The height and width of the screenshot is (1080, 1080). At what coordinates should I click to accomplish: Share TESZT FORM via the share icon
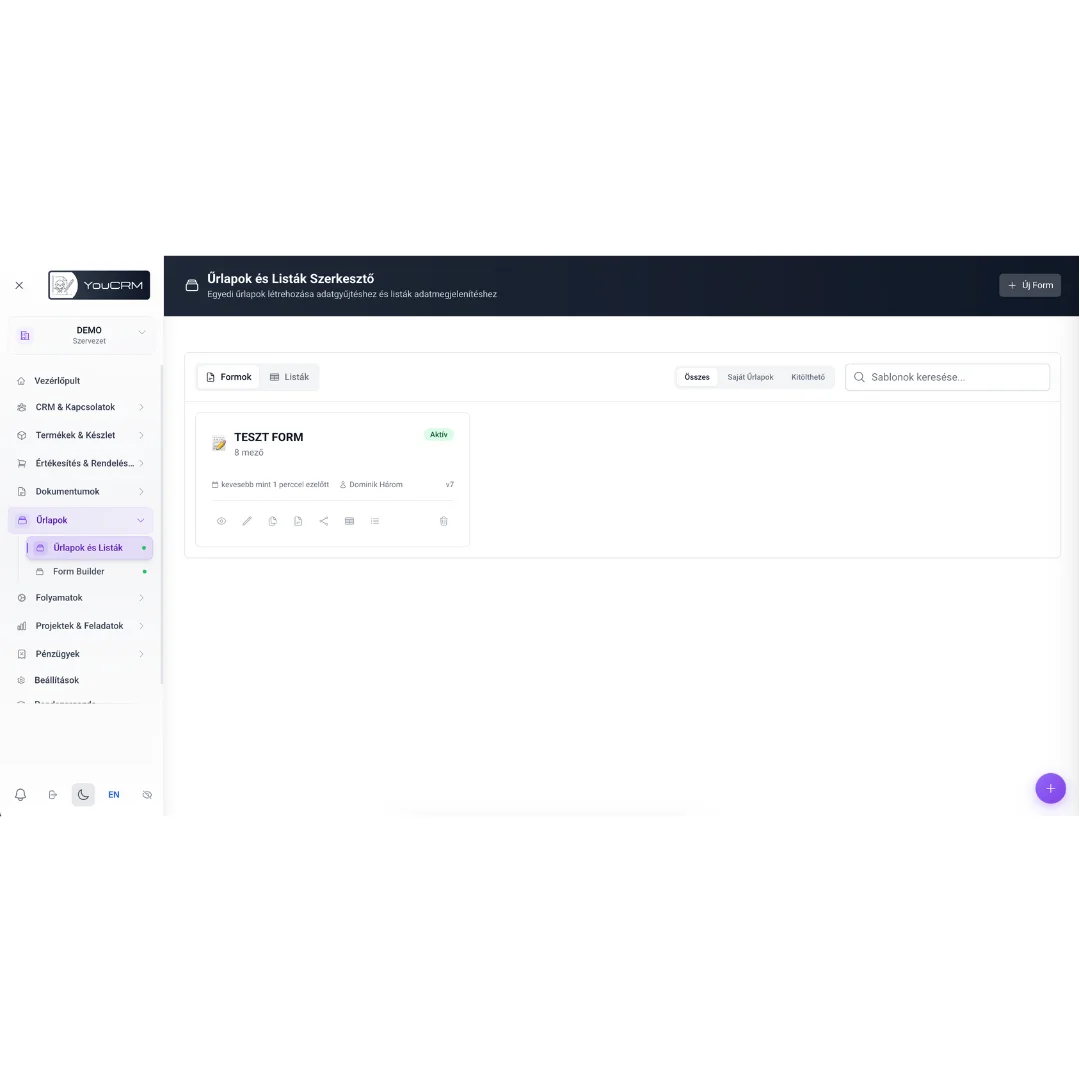(324, 521)
